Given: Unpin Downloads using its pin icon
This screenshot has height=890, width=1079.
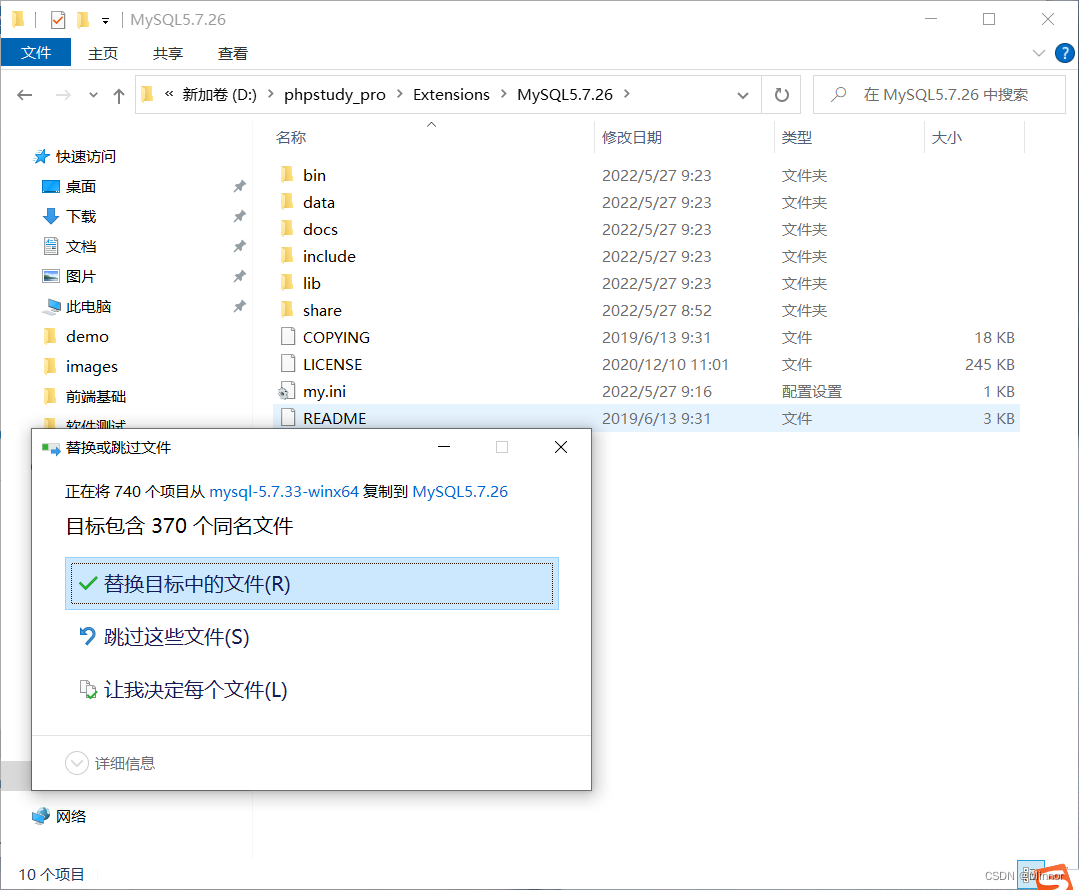Looking at the screenshot, I should pyautogui.click(x=239, y=216).
